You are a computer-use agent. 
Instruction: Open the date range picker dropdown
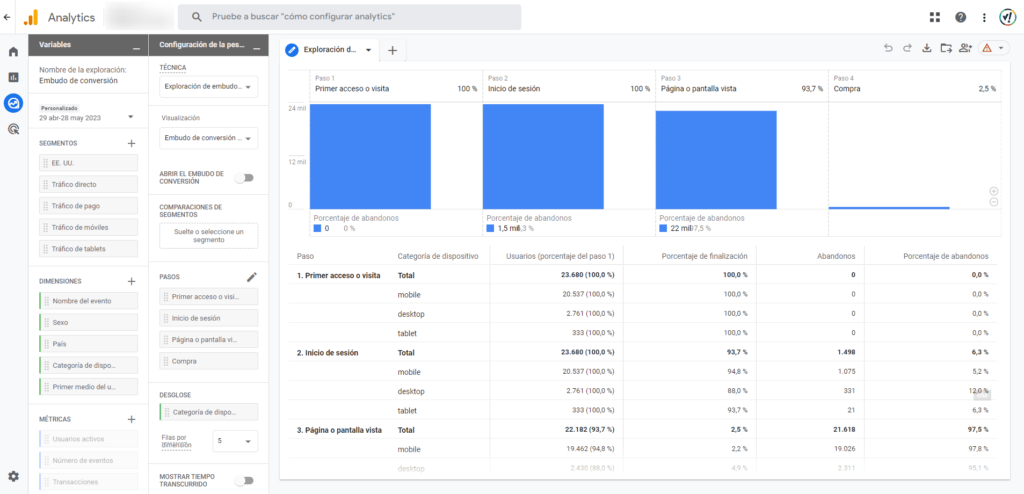[x=86, y=113]
